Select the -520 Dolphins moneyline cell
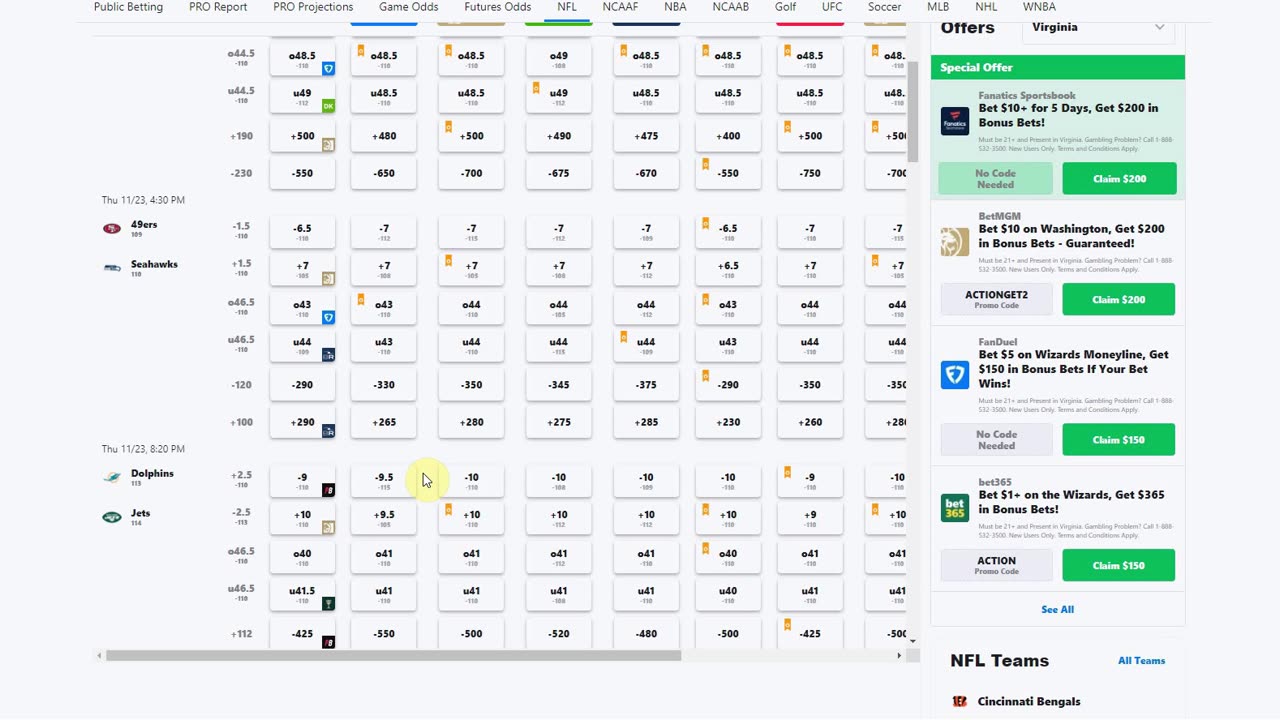The width and height of the screenshot is (1280, 720). point(559,634)
